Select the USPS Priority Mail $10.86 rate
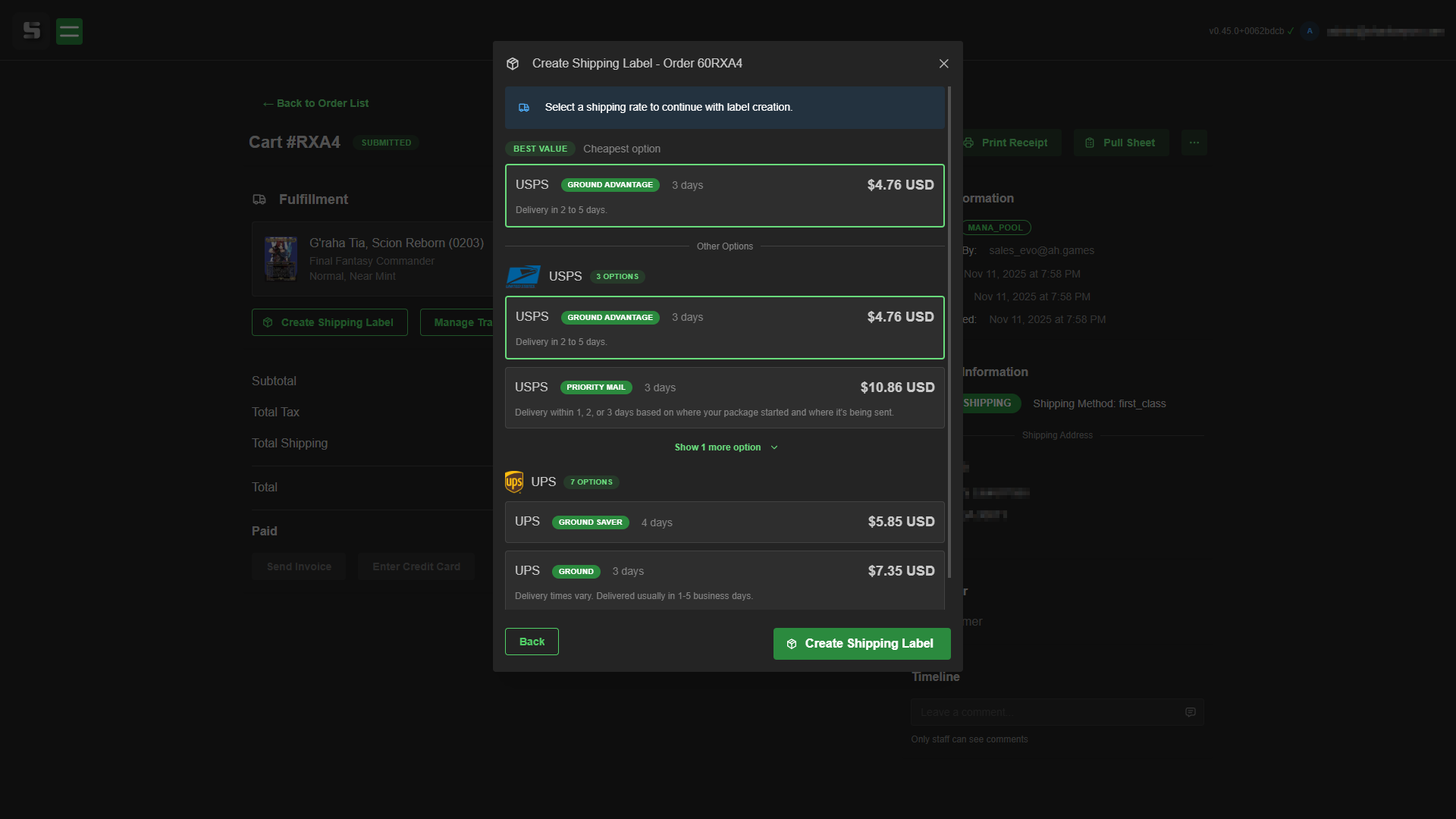1456x819 pixels. pos(724,397)
